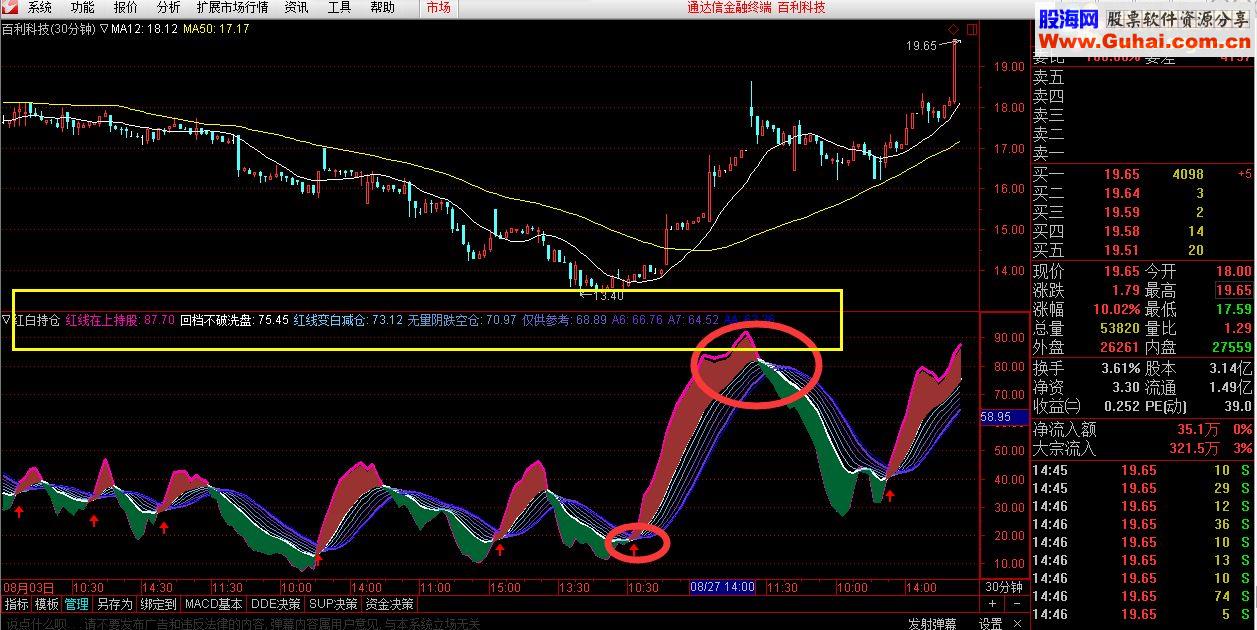Click 红线变白减仓: 73.12 indicator value
Viewport: 1257px width, 630px height.
pos(348,320)
